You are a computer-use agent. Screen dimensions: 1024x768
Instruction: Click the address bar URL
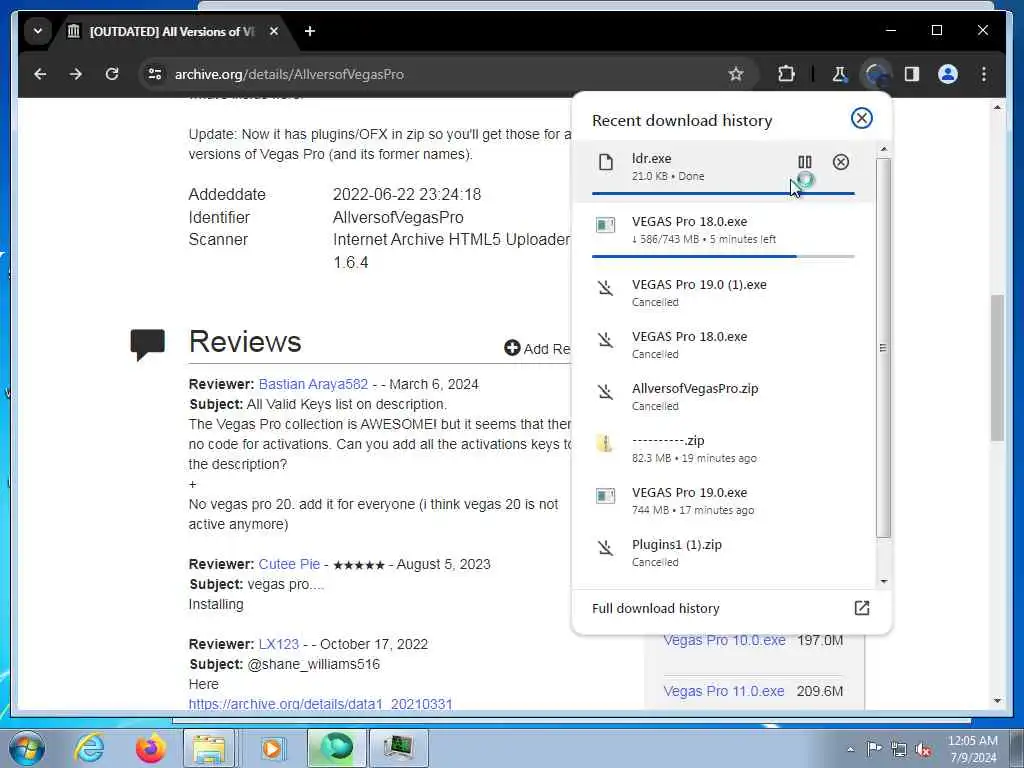pos(289,74)
